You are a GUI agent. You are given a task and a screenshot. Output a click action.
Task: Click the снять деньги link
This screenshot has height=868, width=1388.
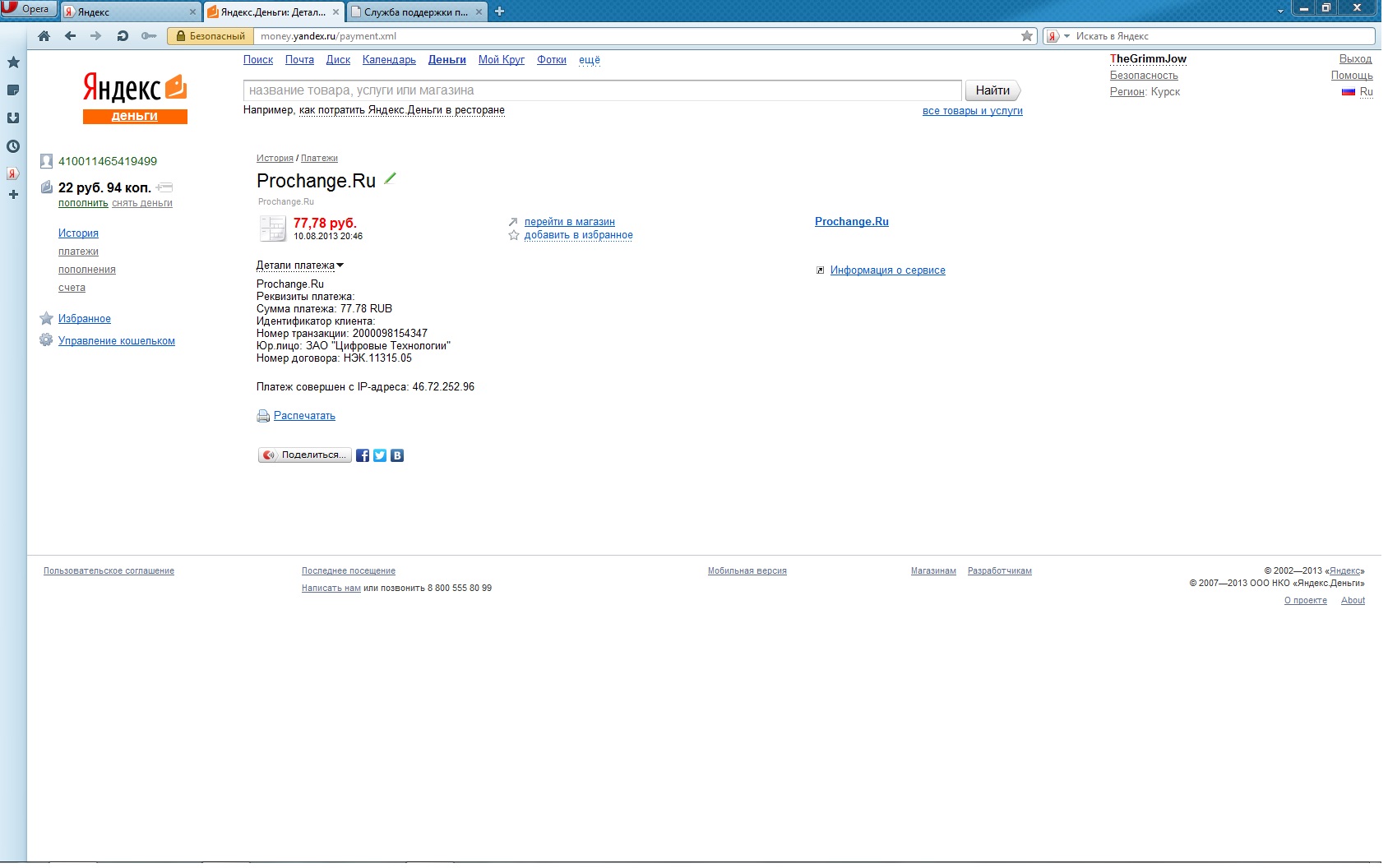(x=142, y=203)
